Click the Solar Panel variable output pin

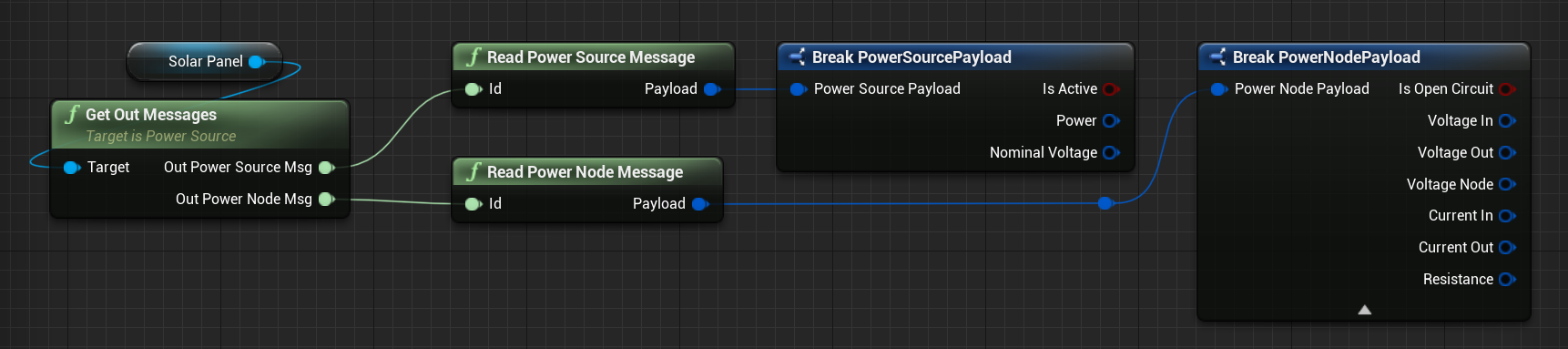point(257,62)
